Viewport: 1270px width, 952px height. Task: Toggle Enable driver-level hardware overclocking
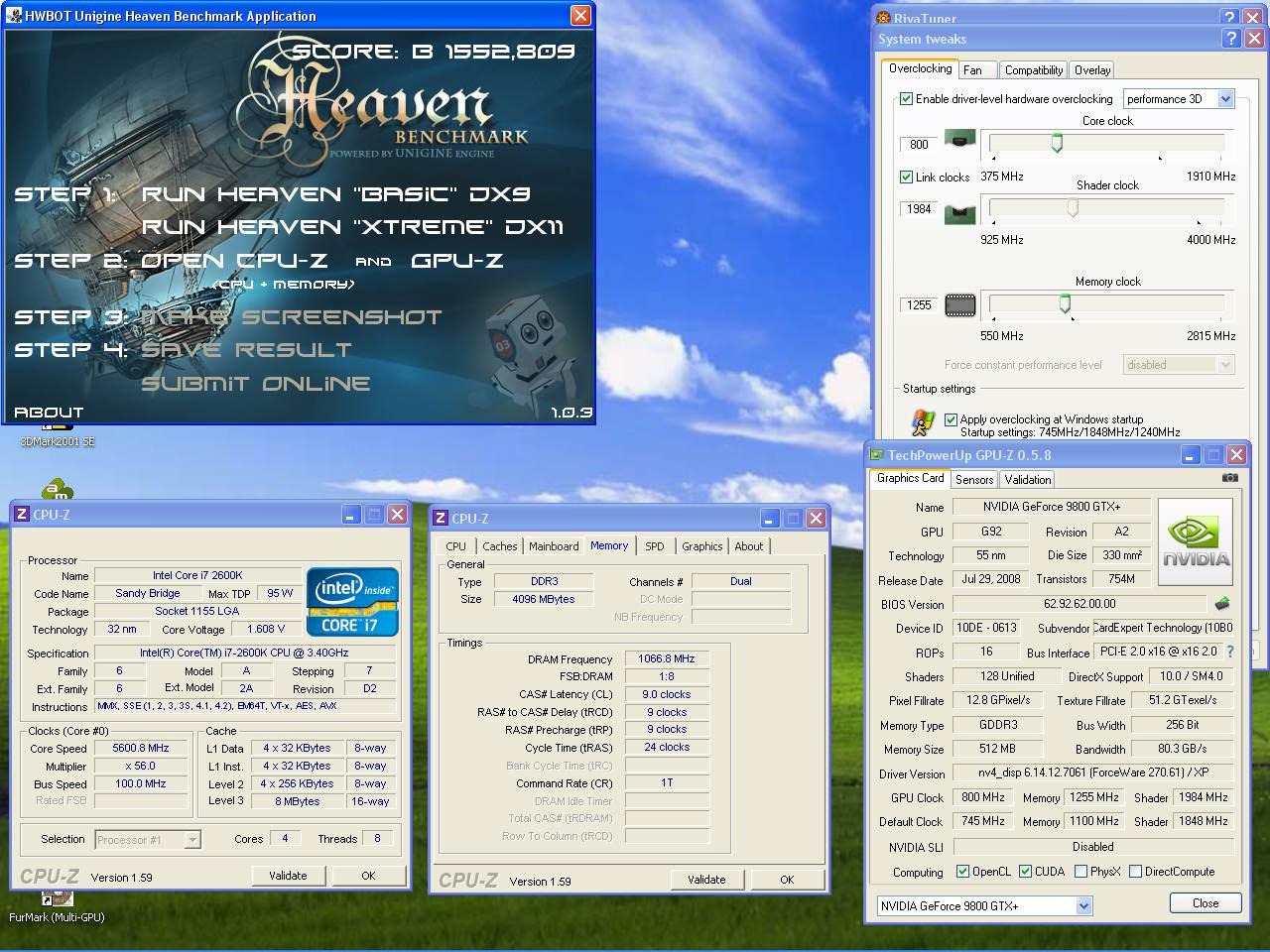[x=906, y=99]
